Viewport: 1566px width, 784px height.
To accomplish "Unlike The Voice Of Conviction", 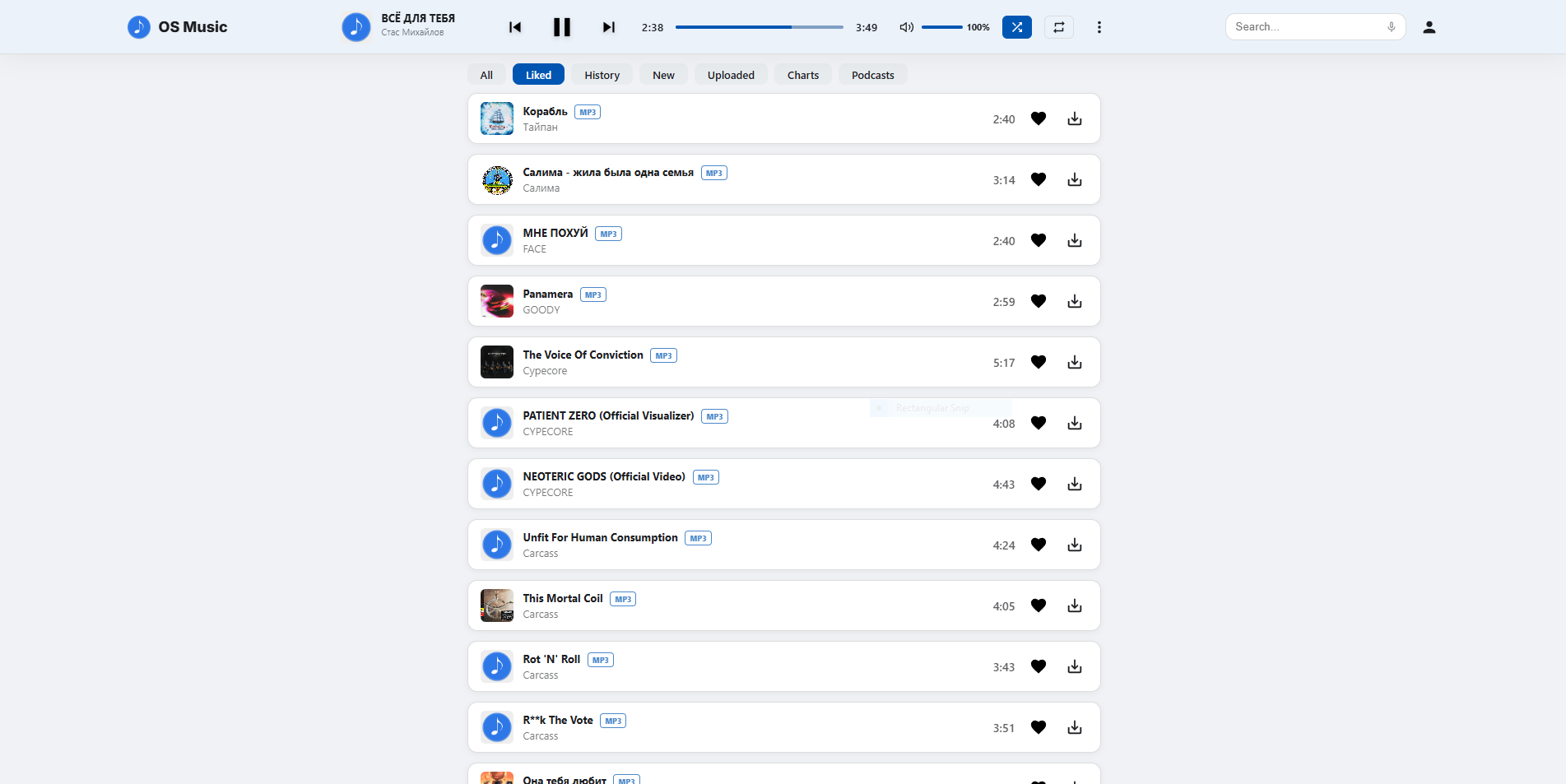I will click(x=1039, y=362).
